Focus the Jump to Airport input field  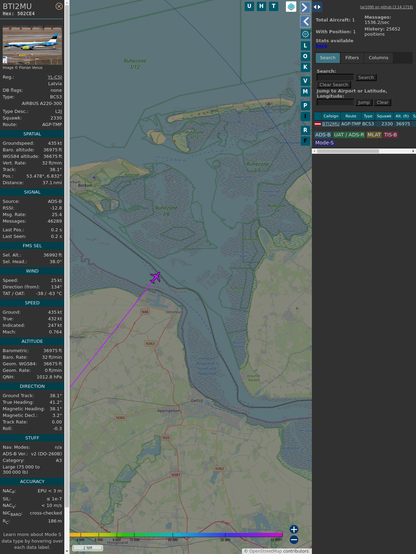pos(335,102)
